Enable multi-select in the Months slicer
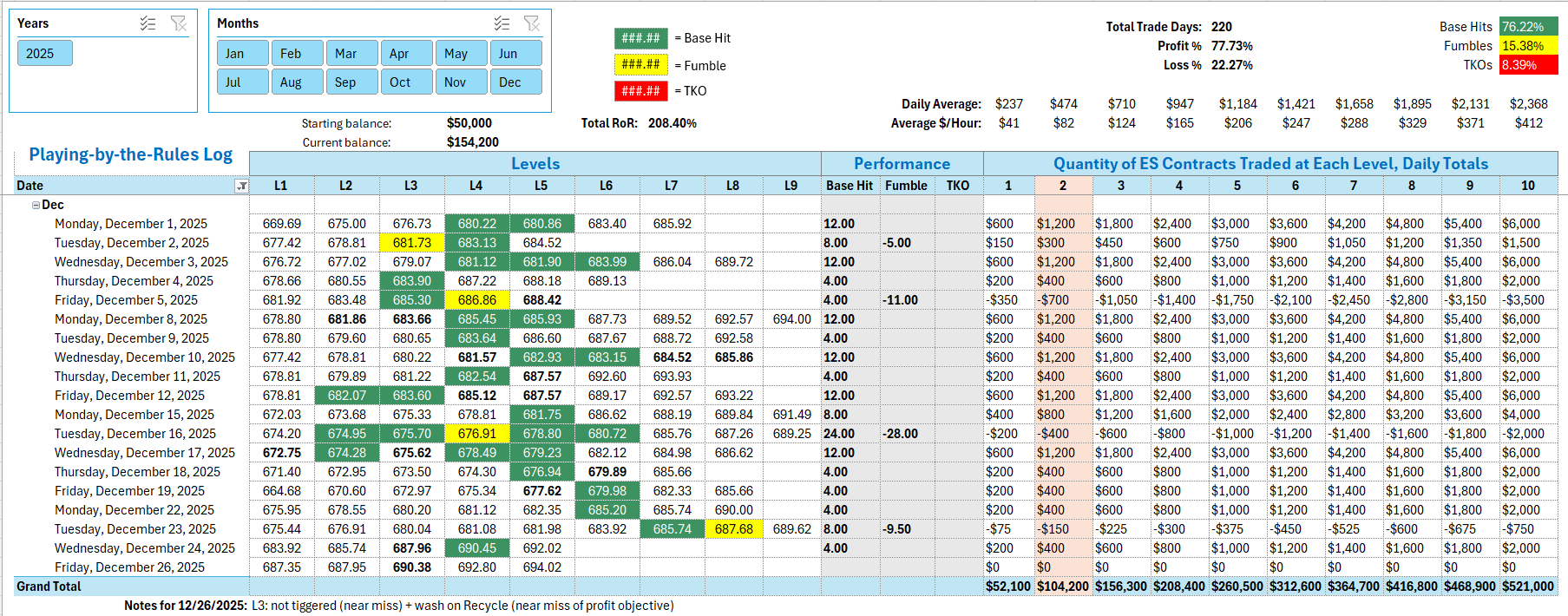The width and height of the screenshot is (1568, 616). [502, 23]
